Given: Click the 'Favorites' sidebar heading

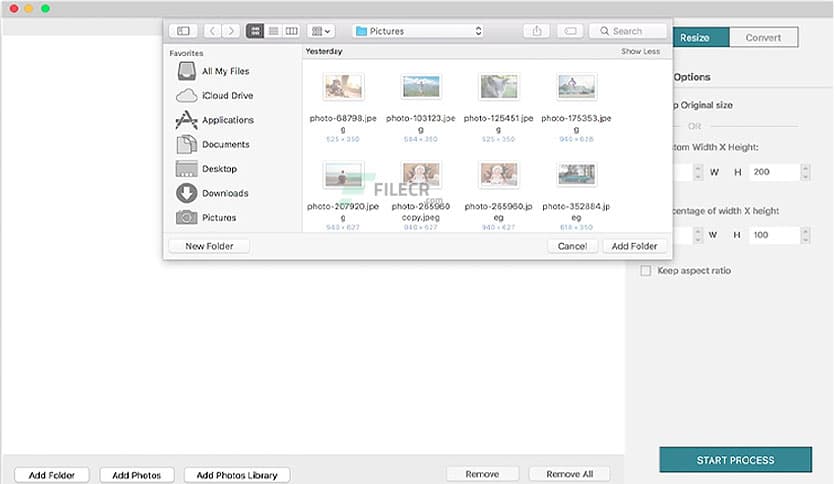Looking at the screenshot, I should 186,53.
